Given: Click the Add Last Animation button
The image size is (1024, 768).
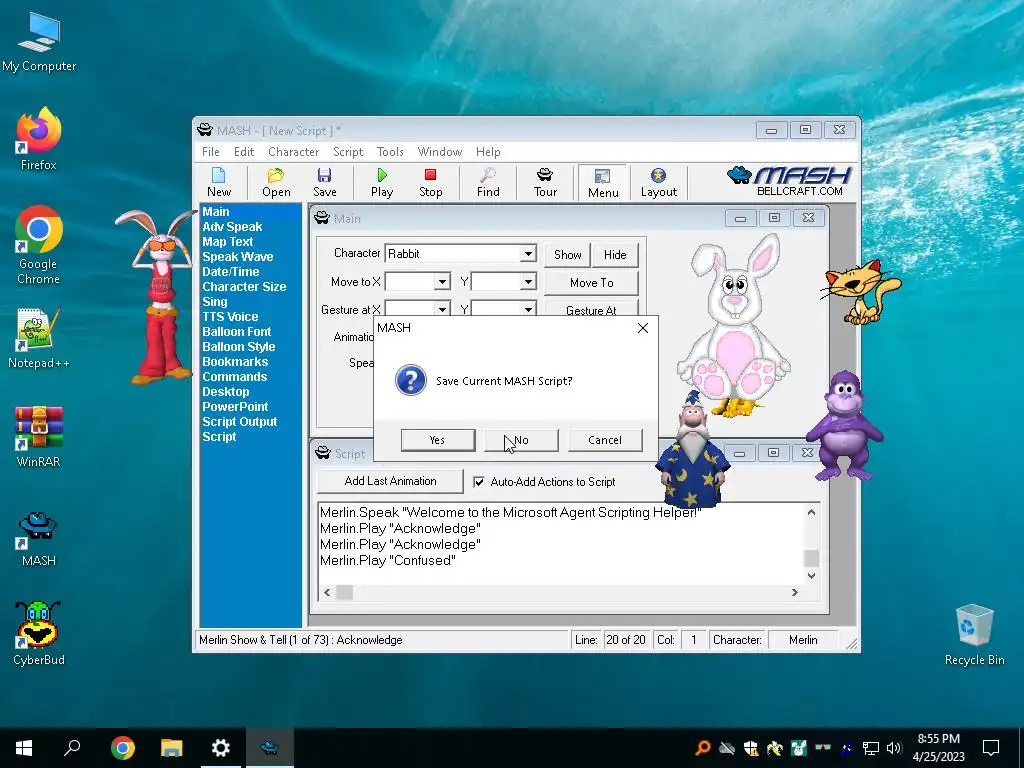Looking at the screenshot, I should pos(390,481).
